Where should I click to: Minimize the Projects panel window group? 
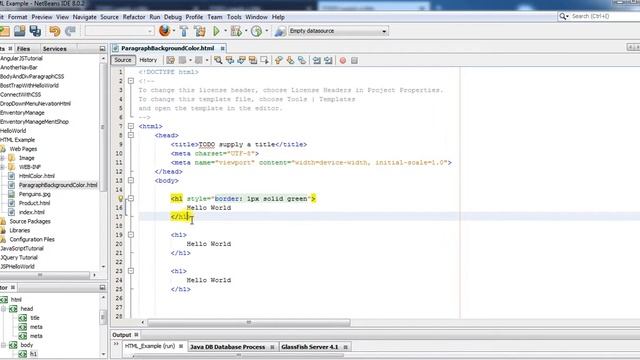tap(102, 49)
